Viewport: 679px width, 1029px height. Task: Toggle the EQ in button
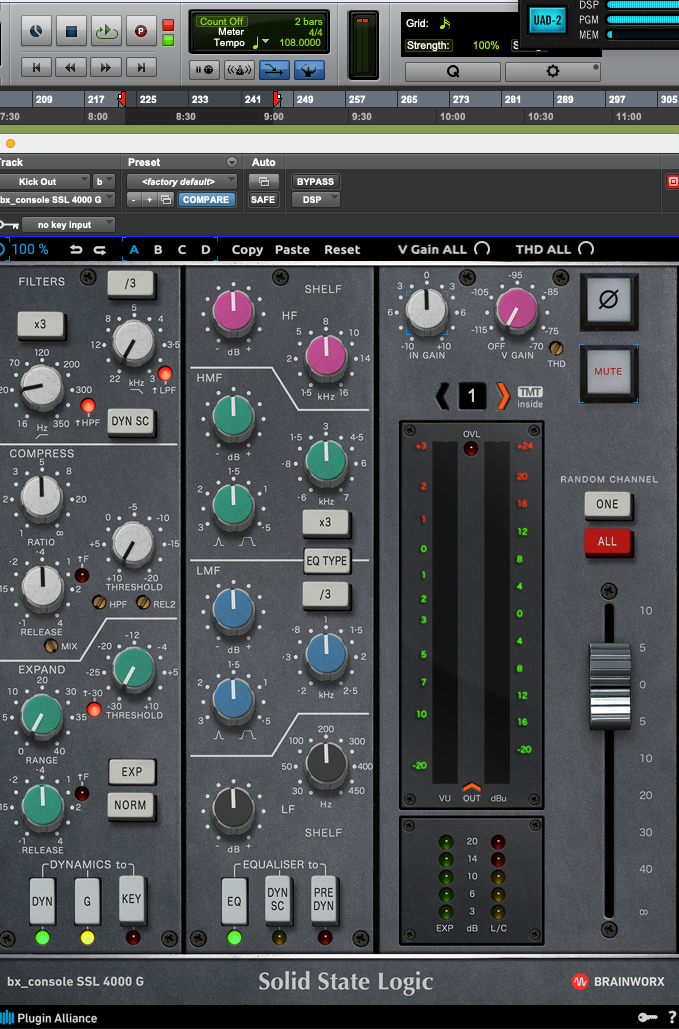234,902
